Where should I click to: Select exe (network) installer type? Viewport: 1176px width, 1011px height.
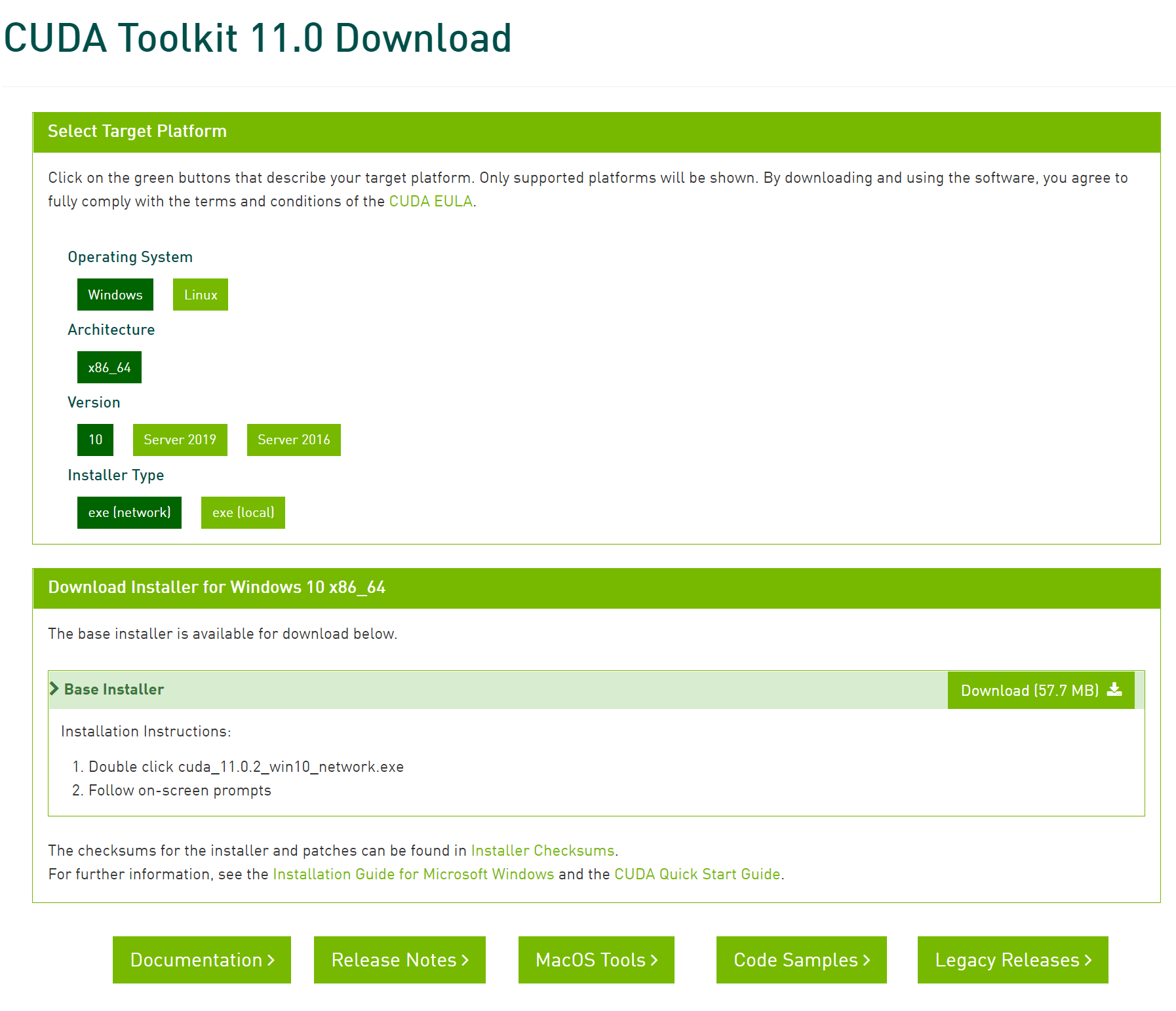(129, 512)
